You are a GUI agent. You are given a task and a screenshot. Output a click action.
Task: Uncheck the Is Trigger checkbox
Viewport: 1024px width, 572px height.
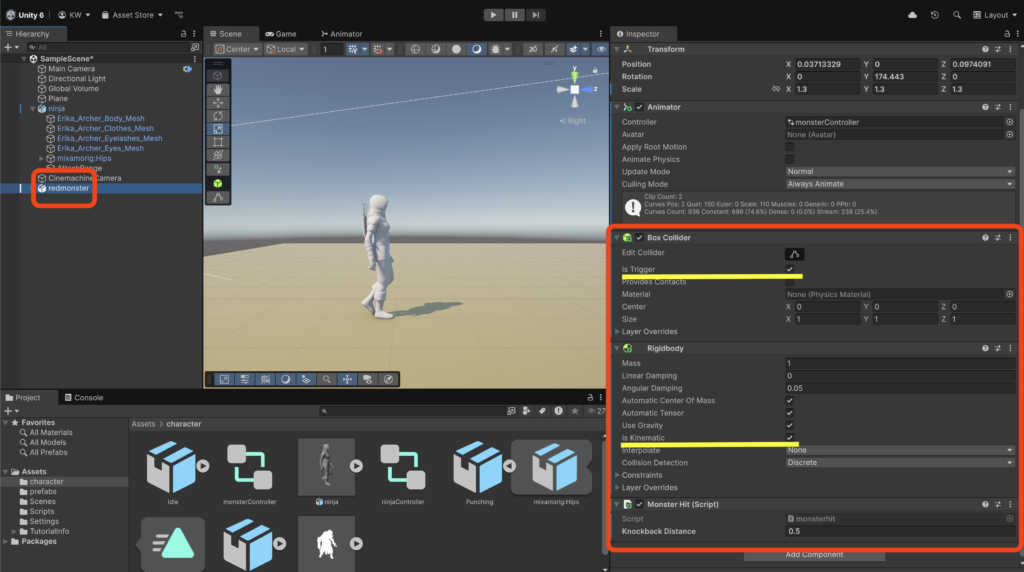(790, 269)
